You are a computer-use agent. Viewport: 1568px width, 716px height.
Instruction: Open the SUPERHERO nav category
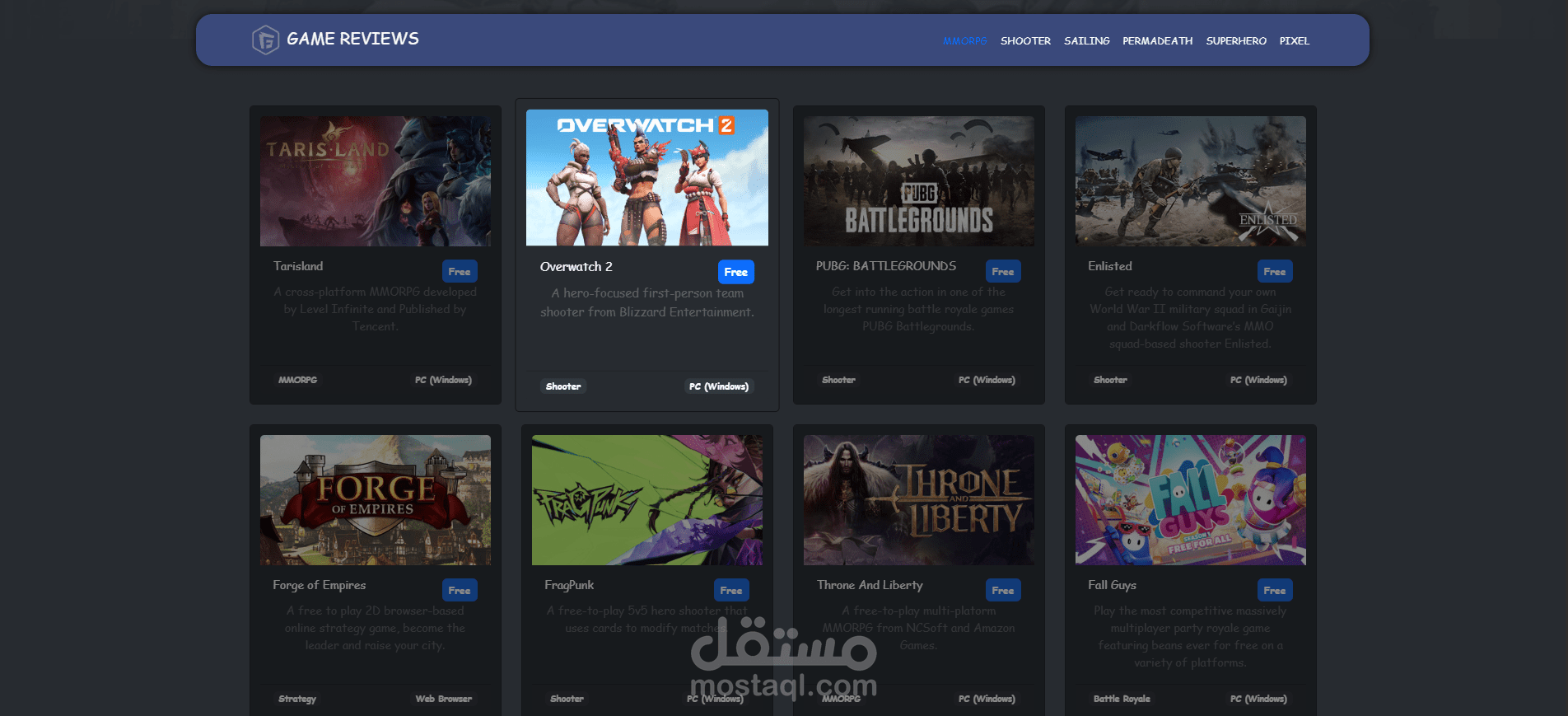click(x=1236, y=41)
